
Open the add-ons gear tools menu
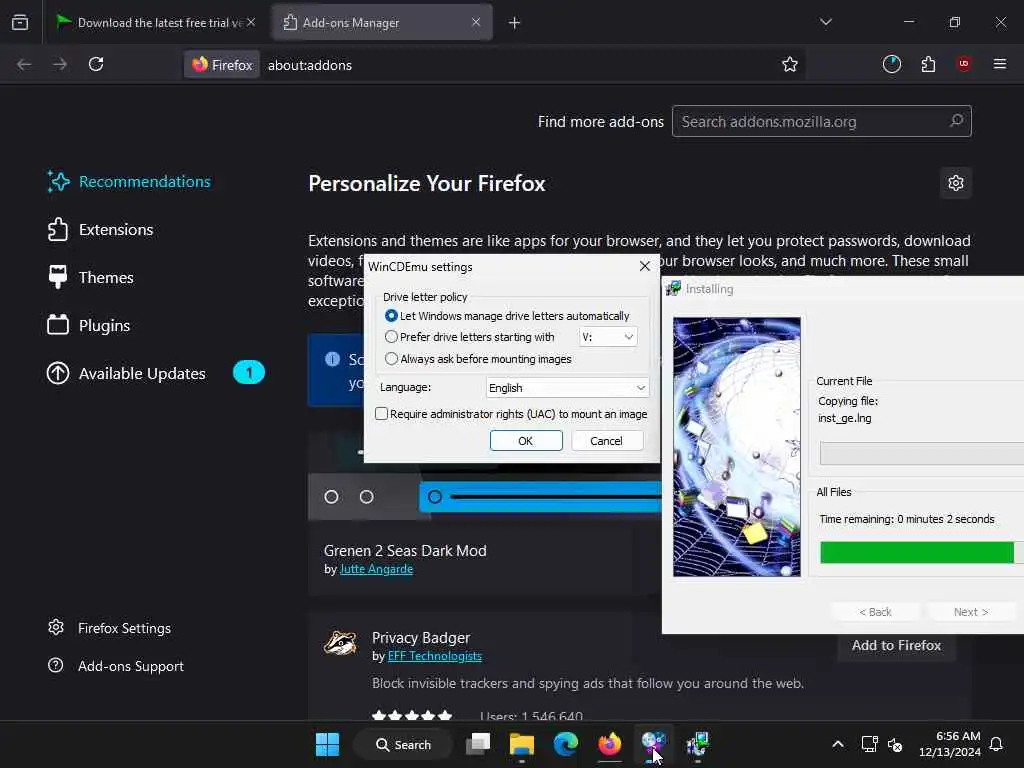coord(955,183)
